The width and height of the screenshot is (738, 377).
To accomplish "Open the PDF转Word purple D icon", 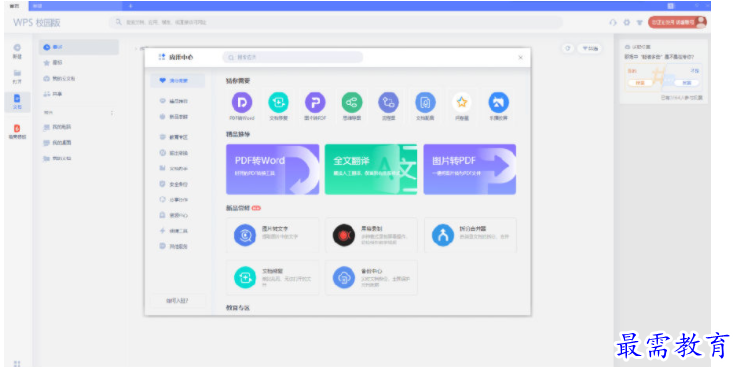I will point(242,102).
